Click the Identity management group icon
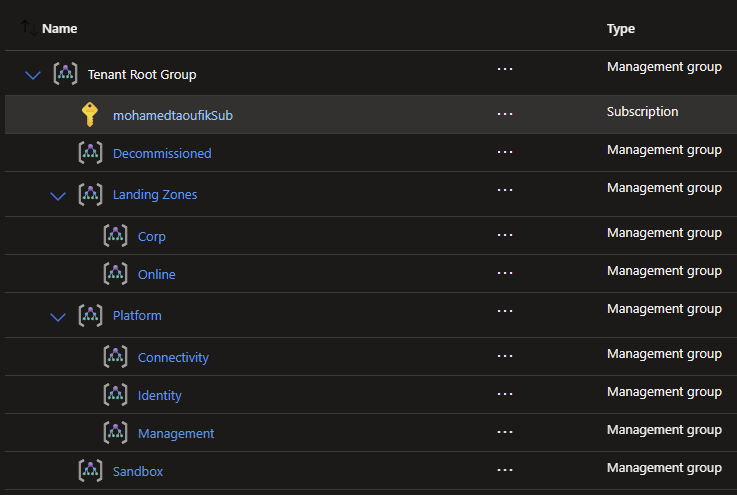 pyautogui.click(x=115, y=395)
